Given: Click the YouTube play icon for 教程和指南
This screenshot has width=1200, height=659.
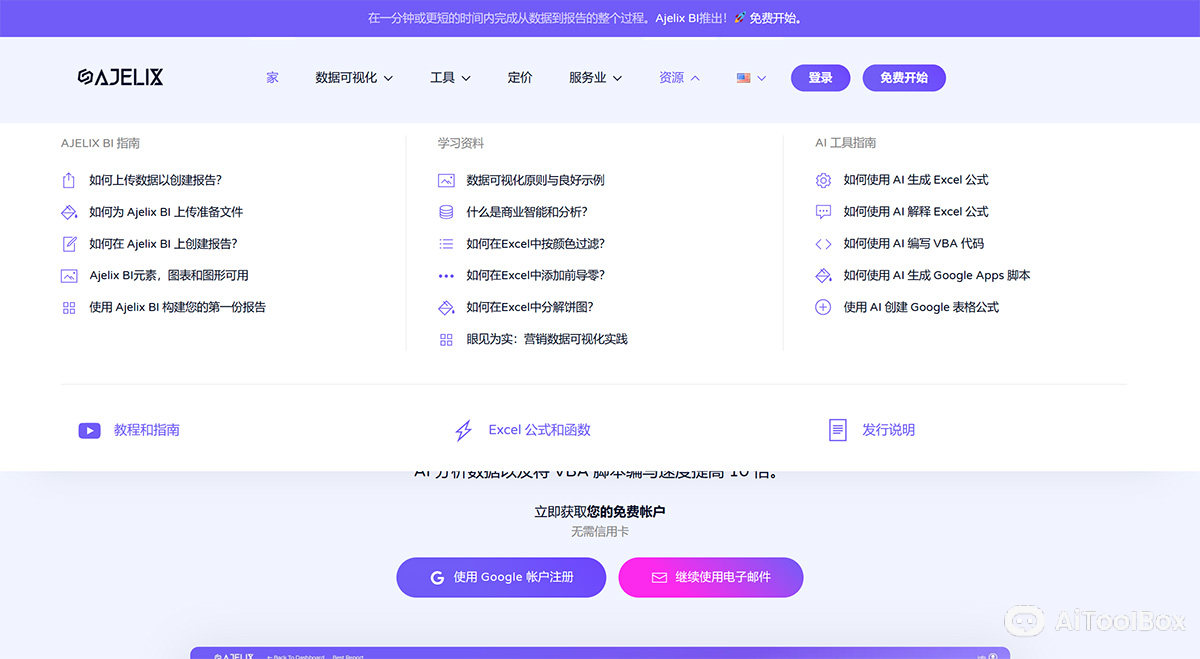Looking at the screenshot, I should tap(89, 430).
